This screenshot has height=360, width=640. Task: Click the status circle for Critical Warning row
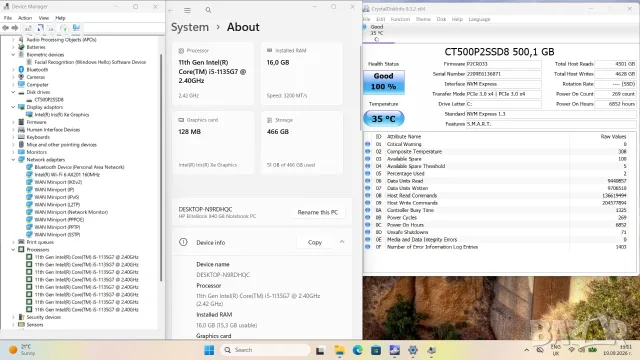click(x=367, y=144)
